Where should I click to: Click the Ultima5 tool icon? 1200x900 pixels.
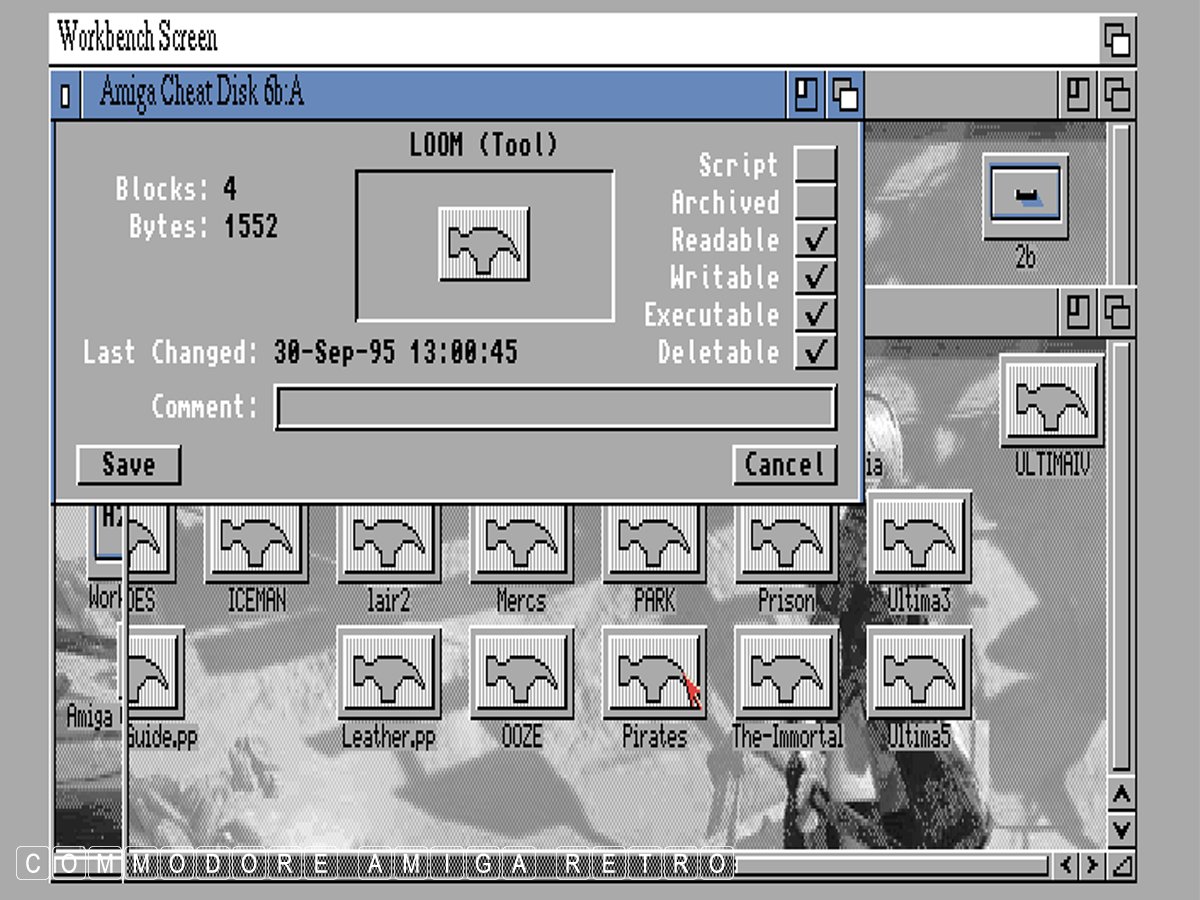pyautogui.click(x=919, y=672)
